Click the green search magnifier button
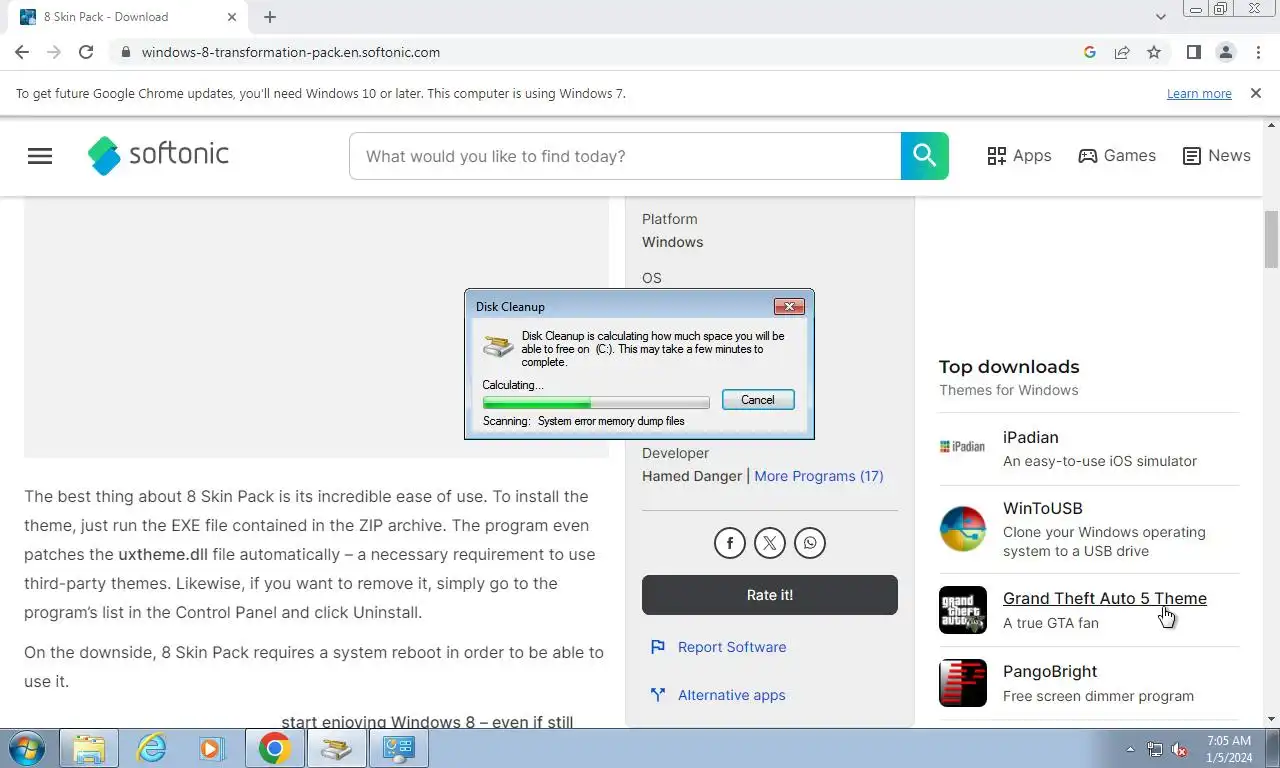 coord(924,156)
